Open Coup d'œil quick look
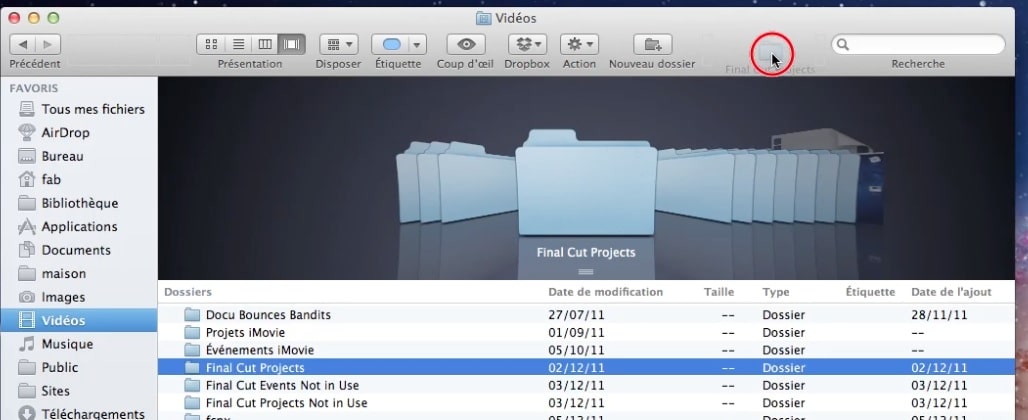Image resolution: width=1028 pixels, height=420 pixels. coord(466,45)
